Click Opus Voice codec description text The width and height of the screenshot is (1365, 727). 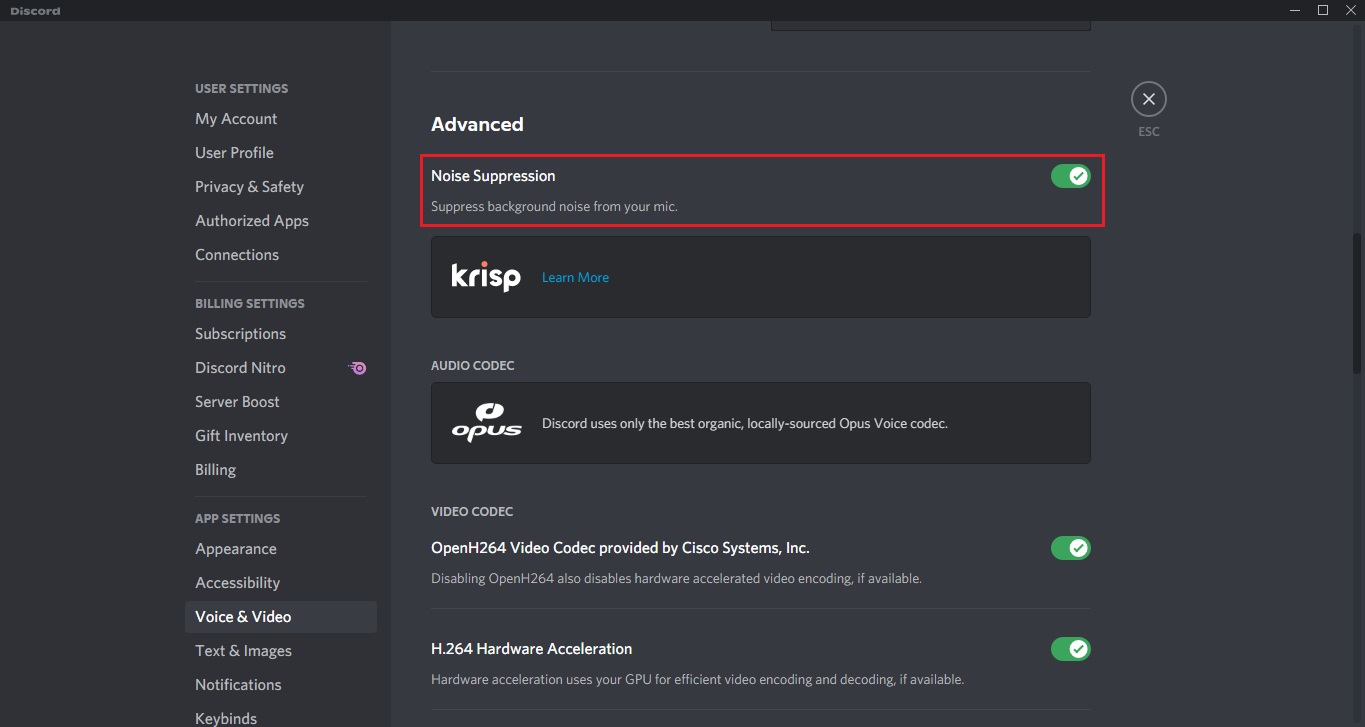745,424
